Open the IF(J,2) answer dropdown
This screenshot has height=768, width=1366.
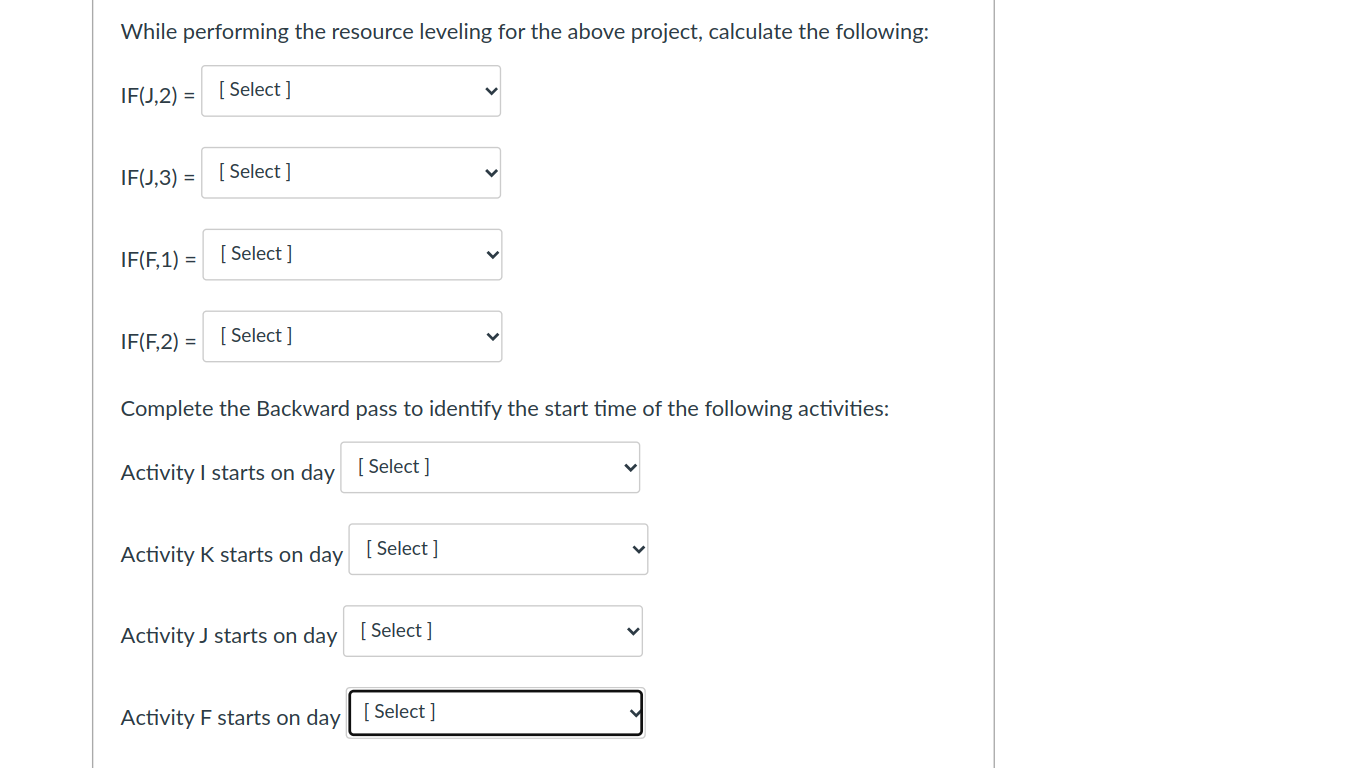click(350, 90)
